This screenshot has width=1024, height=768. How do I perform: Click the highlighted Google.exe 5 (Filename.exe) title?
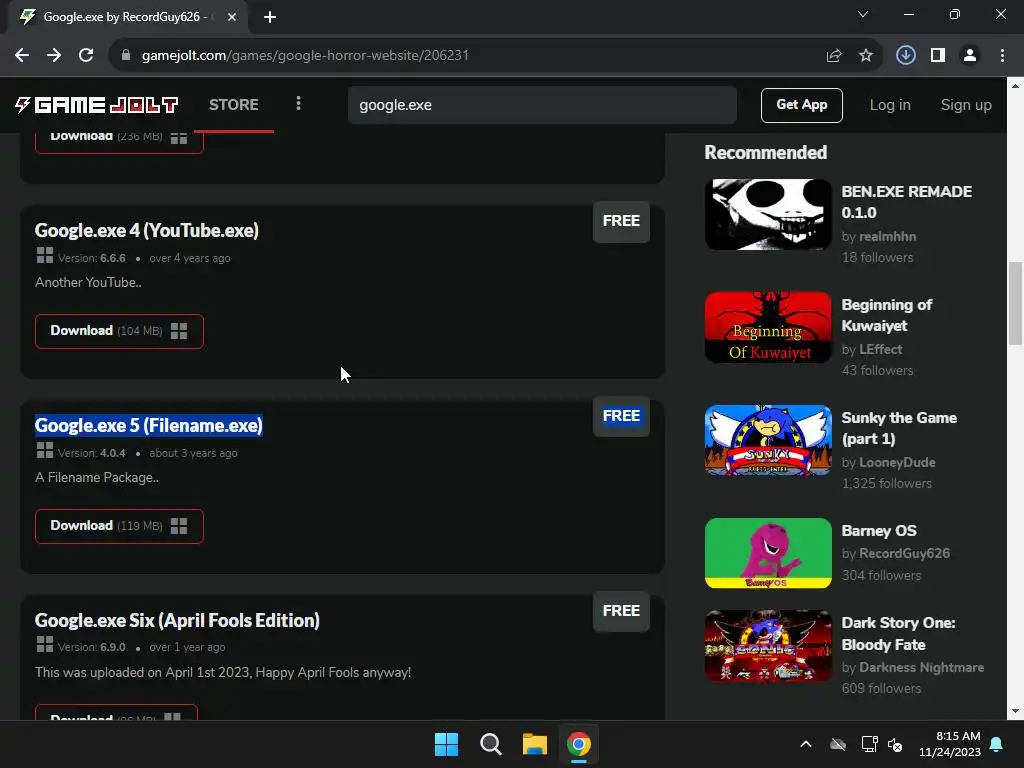[149, 425]
